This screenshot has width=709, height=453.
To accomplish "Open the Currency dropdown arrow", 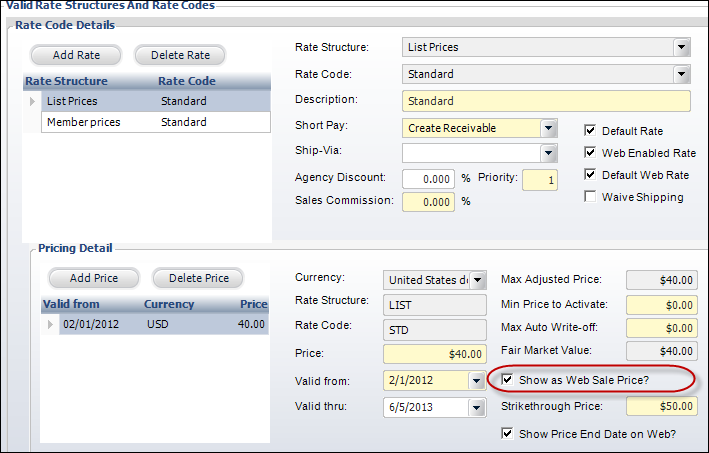I will click(478, 280).
